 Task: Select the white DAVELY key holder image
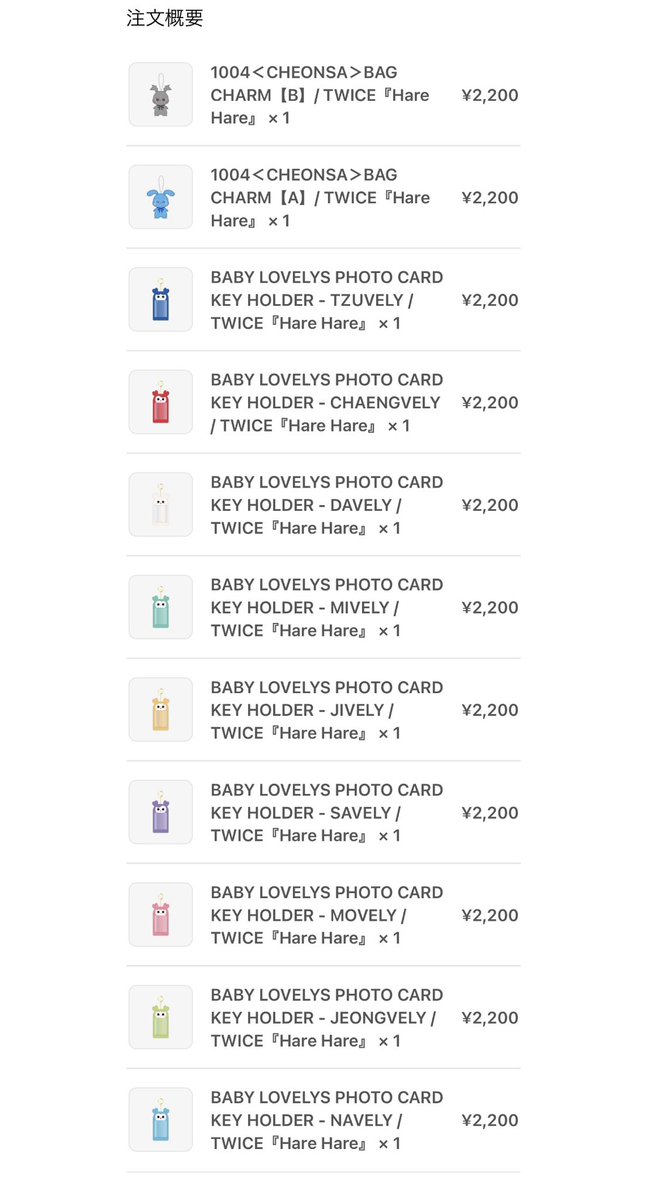point(160,505)
